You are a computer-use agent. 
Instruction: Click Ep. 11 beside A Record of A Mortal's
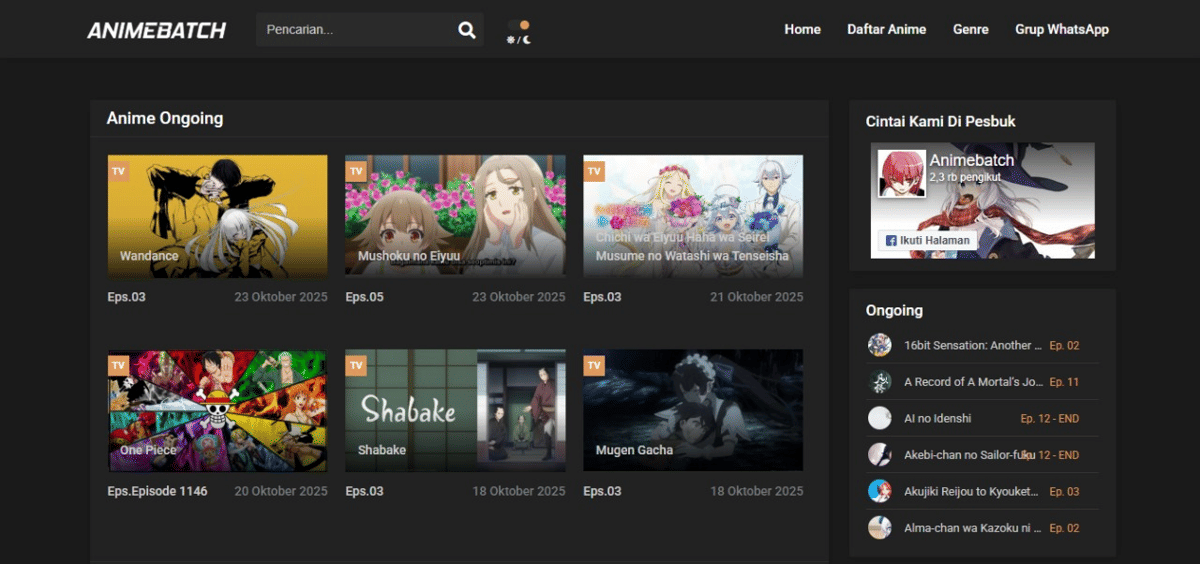(1064, 382)
